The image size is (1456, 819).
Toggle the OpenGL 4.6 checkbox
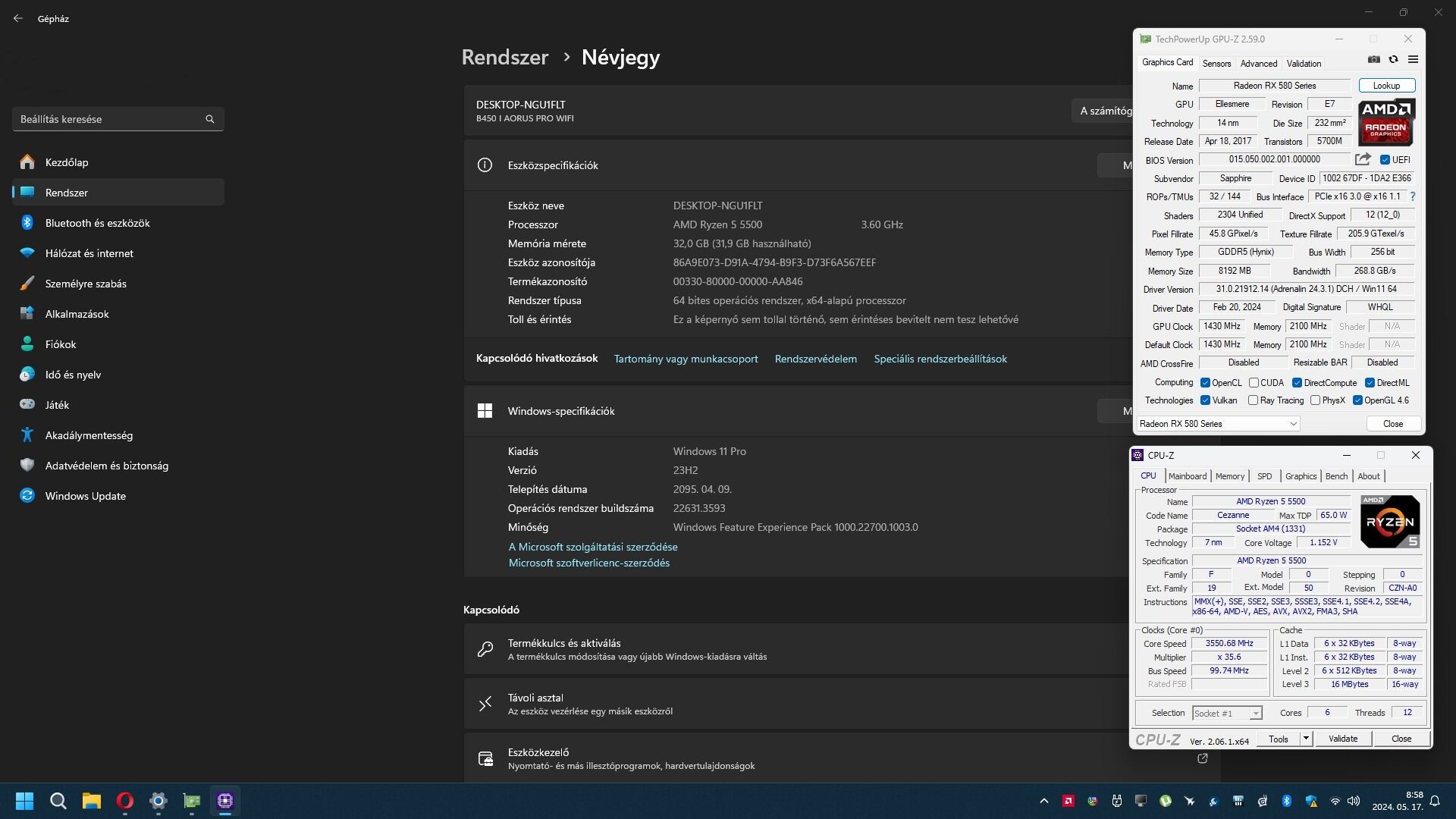click(1357, 400)
